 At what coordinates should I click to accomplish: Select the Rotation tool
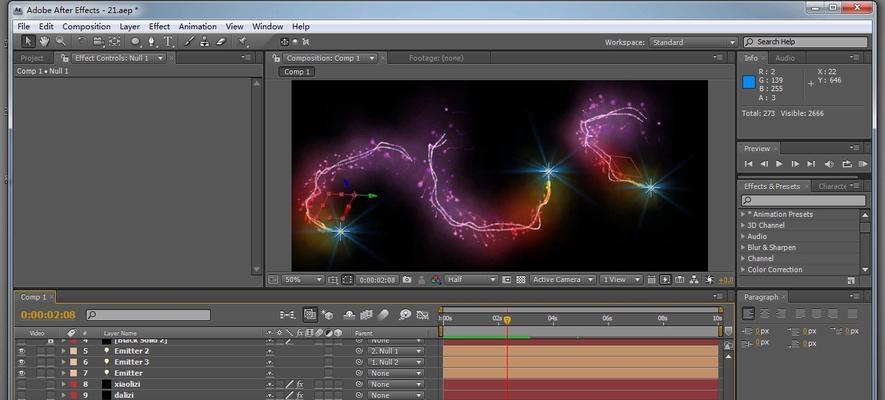point(81,41)
